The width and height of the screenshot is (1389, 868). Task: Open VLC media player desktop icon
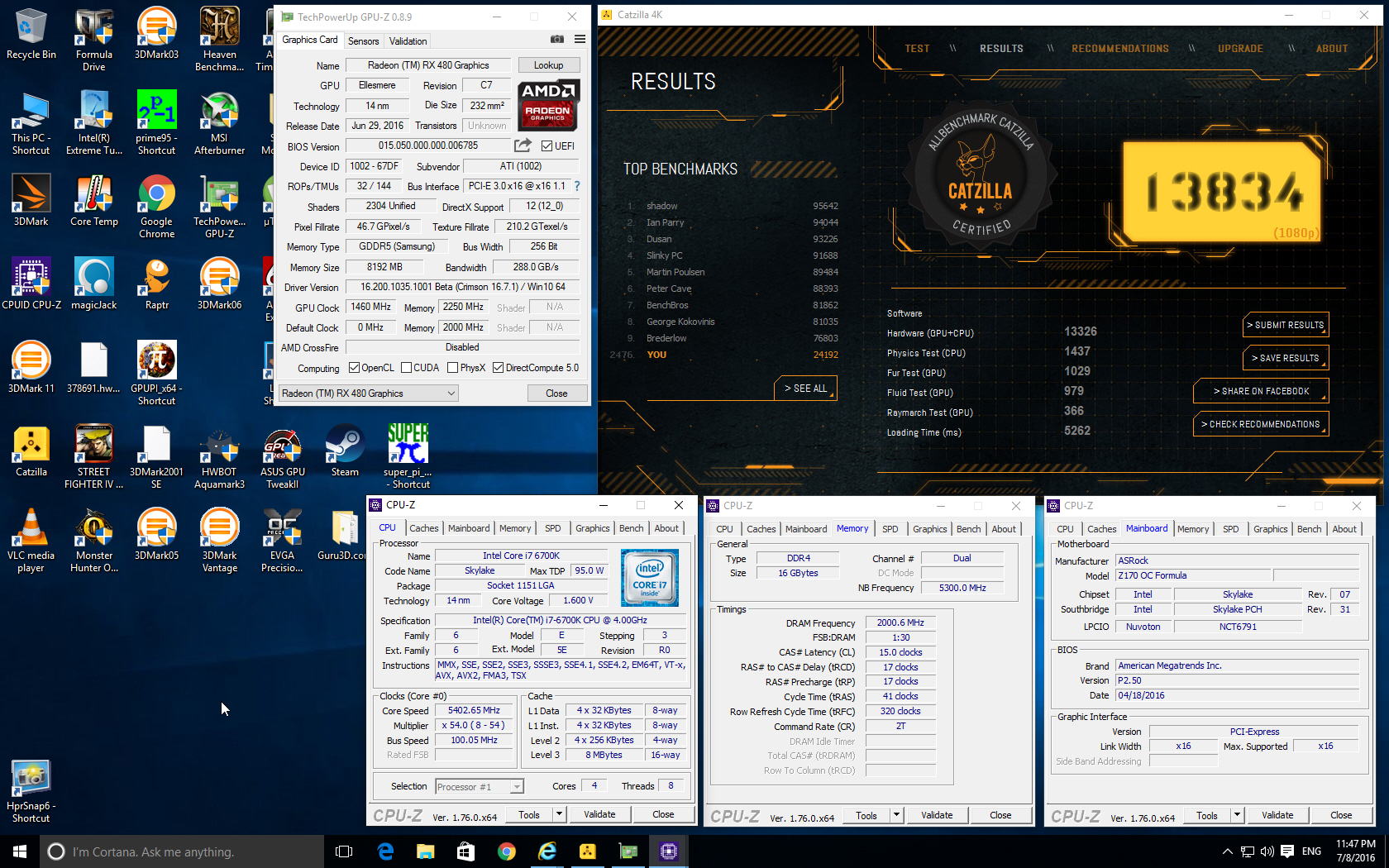31,540
